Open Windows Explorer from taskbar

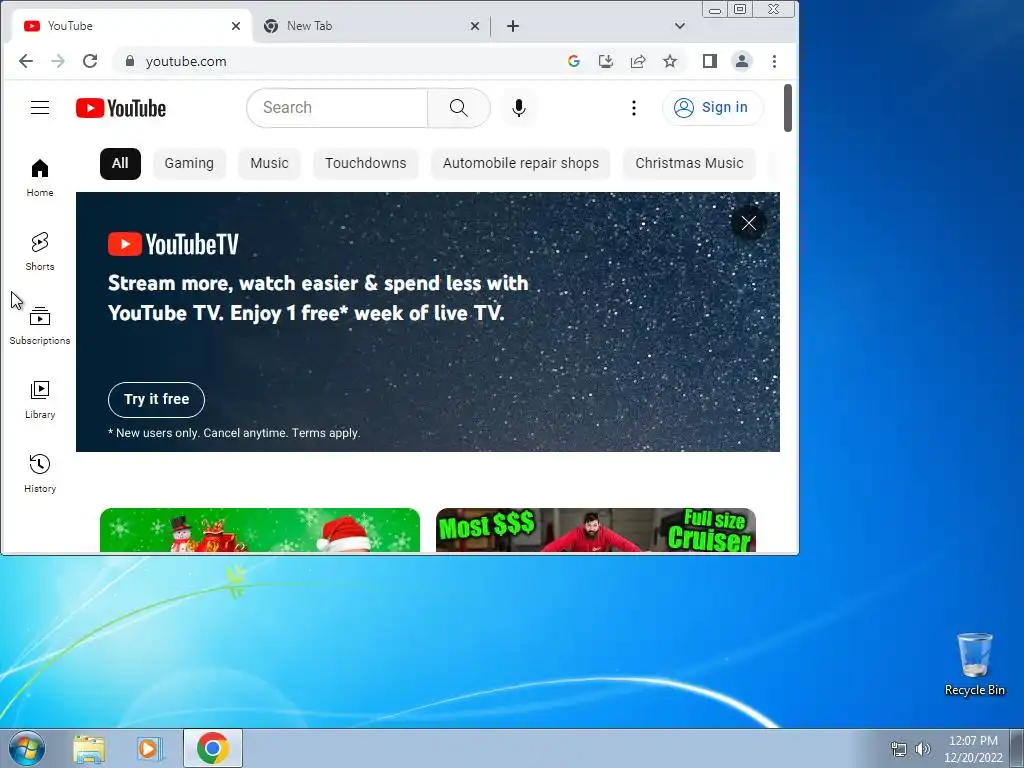click(89, 749)
